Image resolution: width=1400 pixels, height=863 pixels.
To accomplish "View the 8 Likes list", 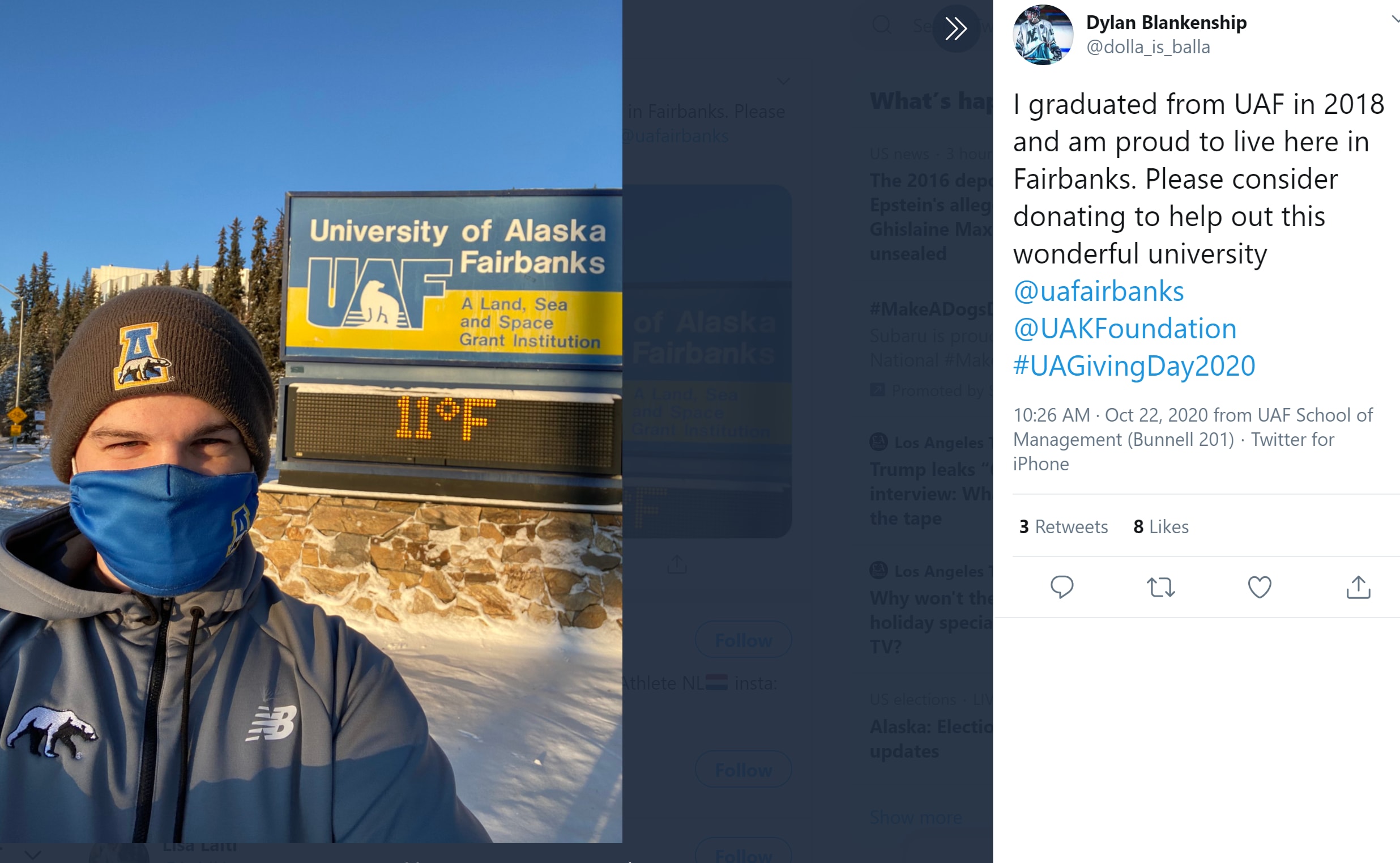I will 1161,526.
